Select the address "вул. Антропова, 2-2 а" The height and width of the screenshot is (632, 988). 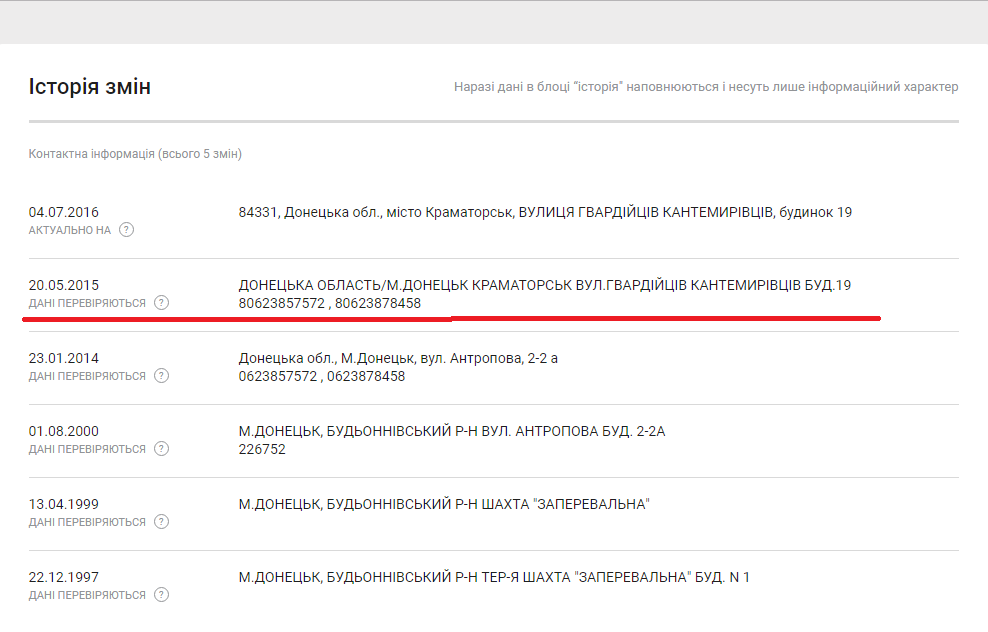tap(398, 358)
